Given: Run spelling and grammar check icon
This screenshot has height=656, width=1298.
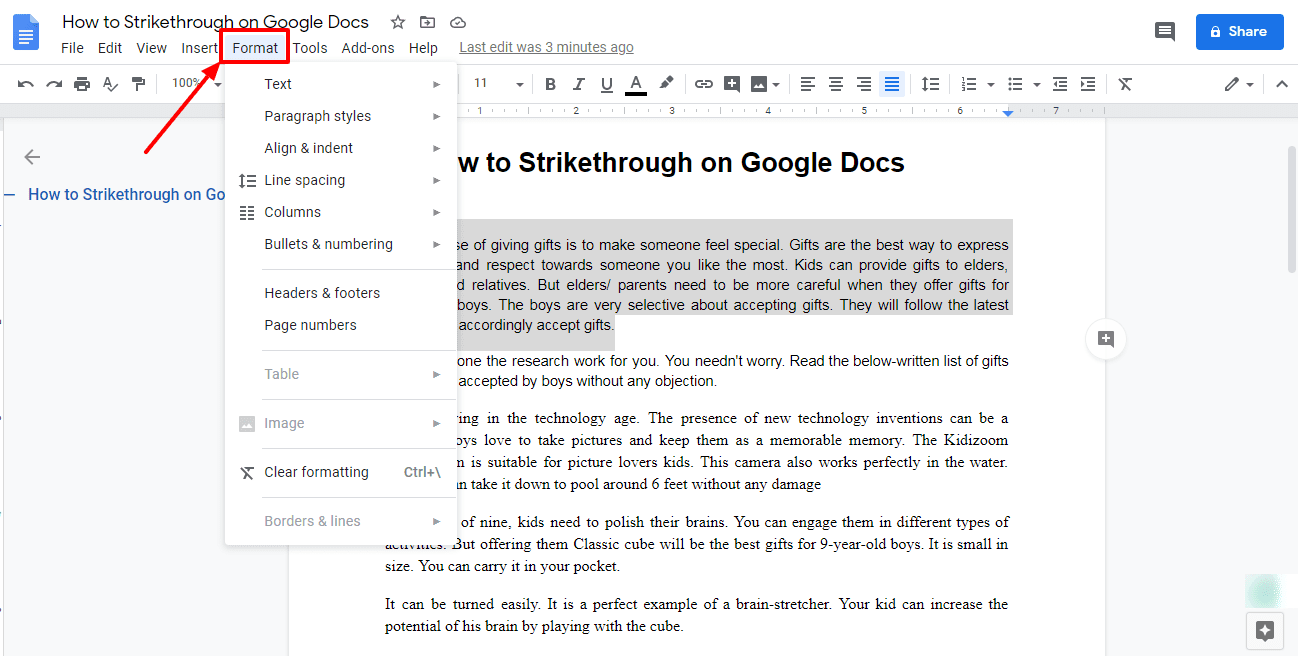Looking at the screenshot, I should [110, 84].
